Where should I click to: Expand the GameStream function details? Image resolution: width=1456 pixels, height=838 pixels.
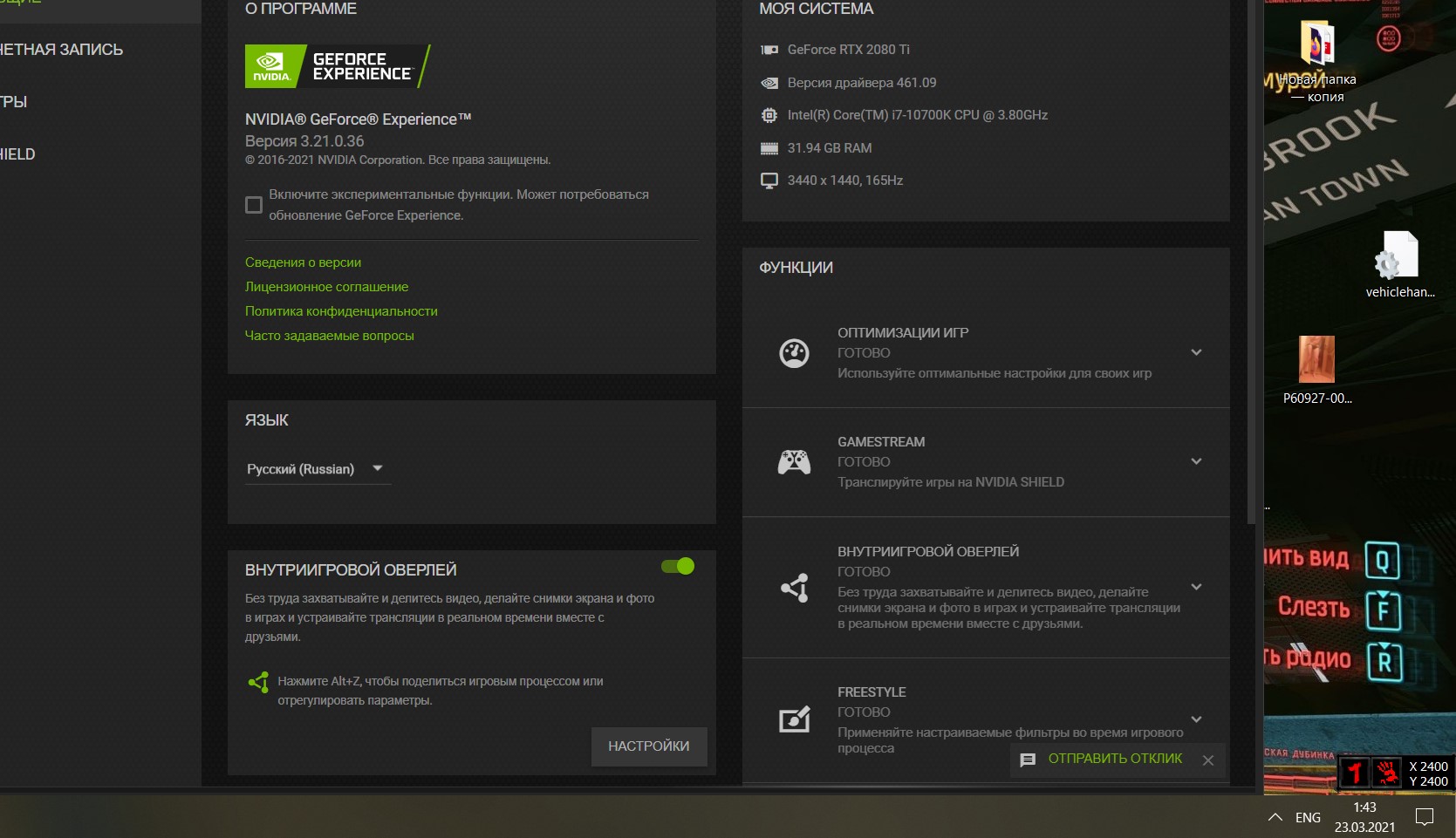coord(1196,461)
